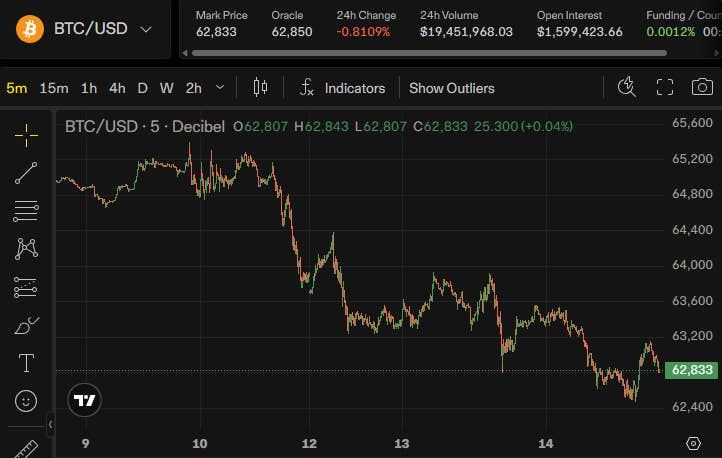Screen dimensions: 722x458
Task: Select the trend line drawing tool
Action: point(26,173)
